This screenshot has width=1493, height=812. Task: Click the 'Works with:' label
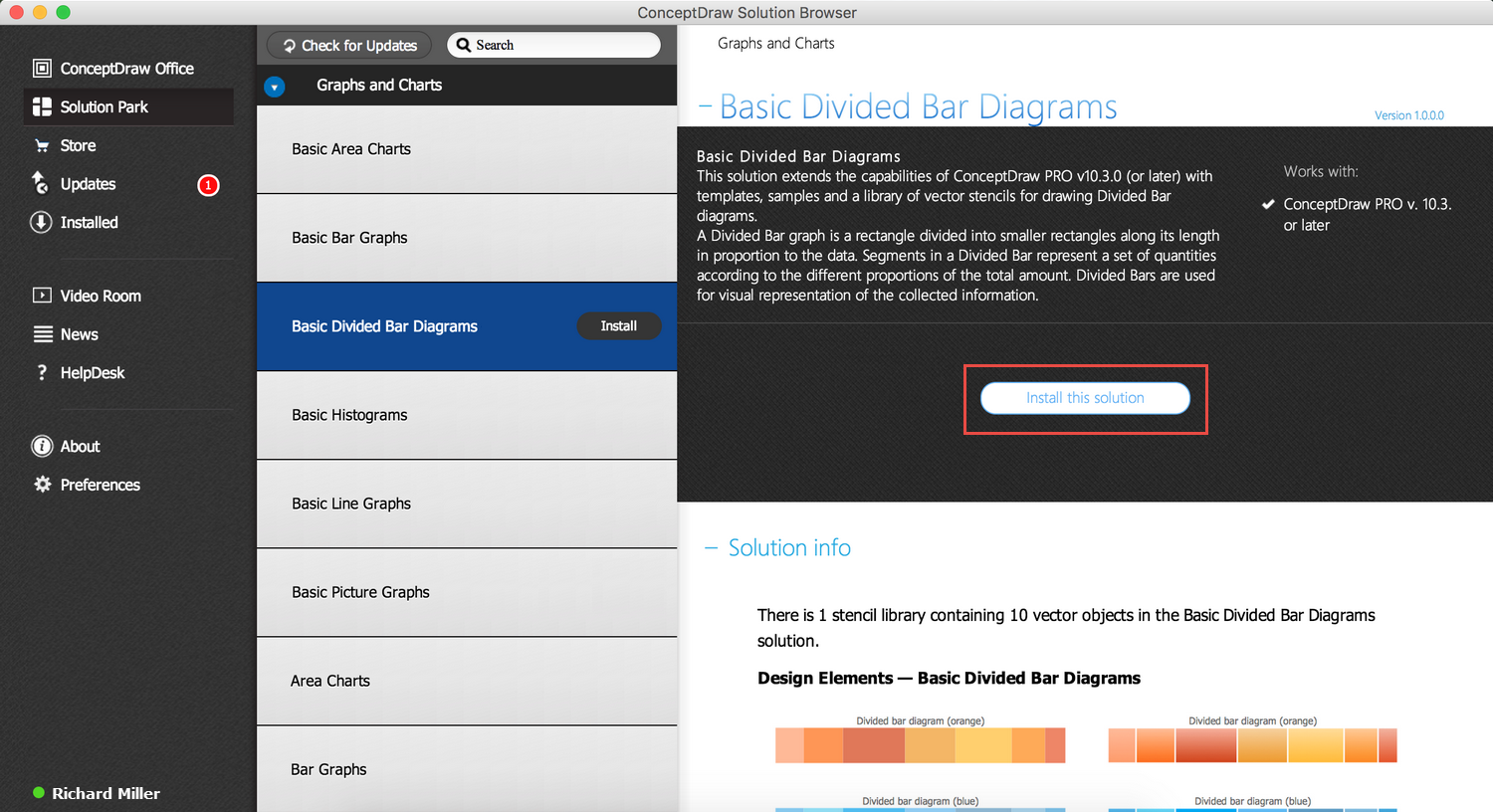pyautogui.click(x=1321, y=171)
